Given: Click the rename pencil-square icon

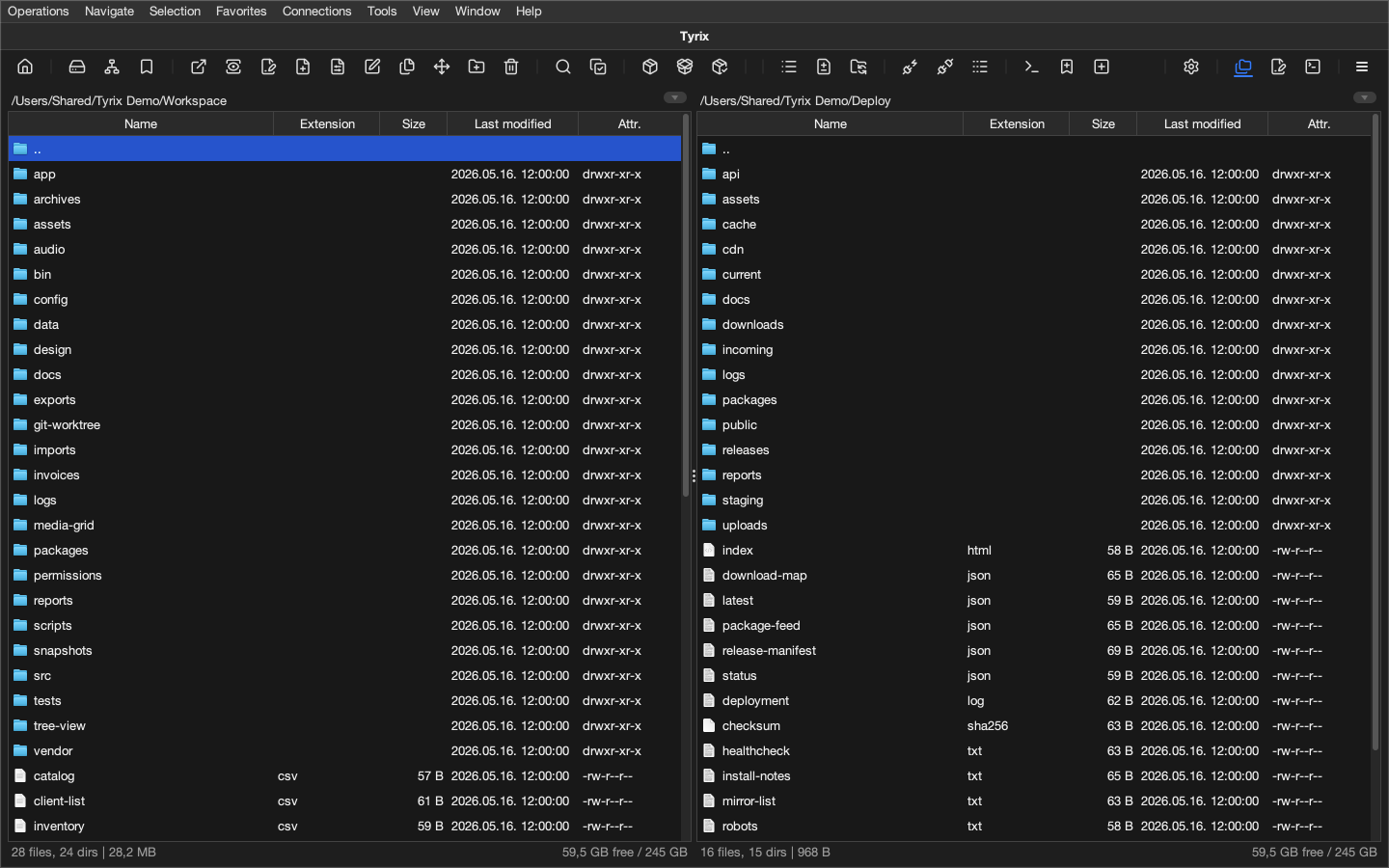Looking at the screenshot, I should [372, 67].
